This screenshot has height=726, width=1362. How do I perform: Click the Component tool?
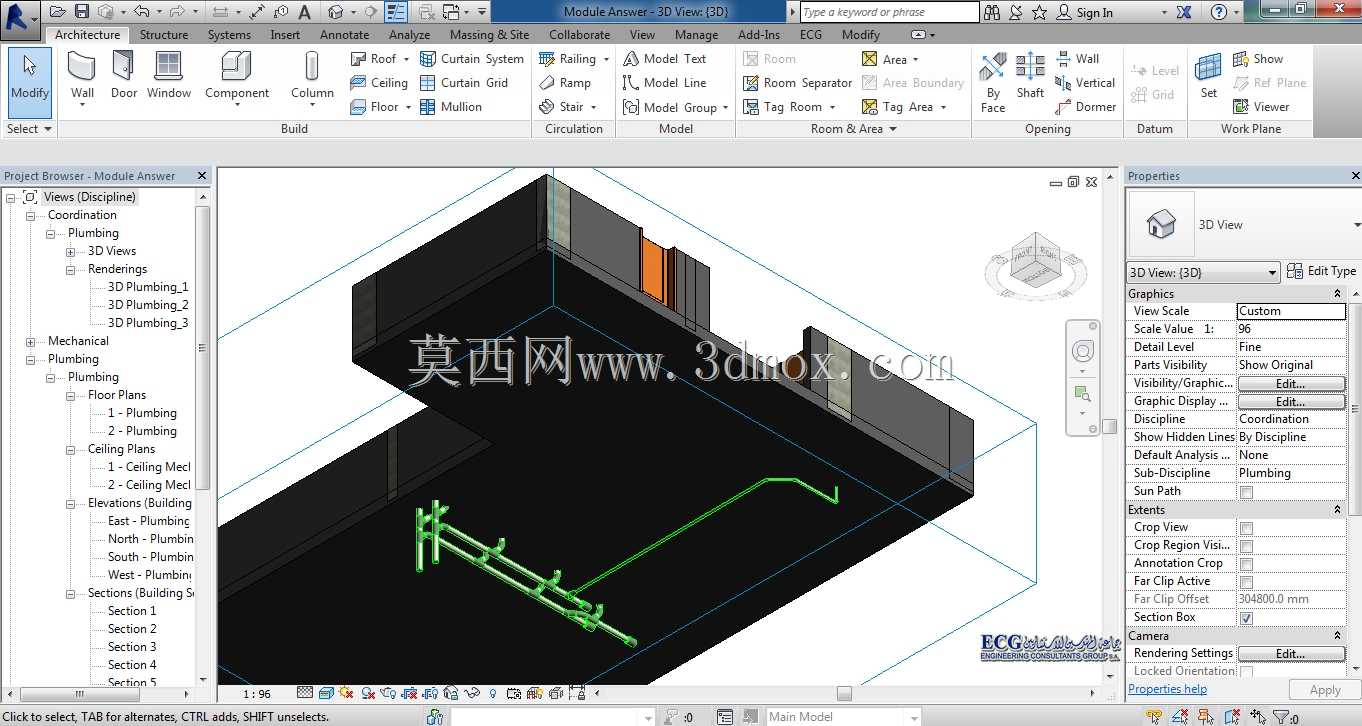237,78
